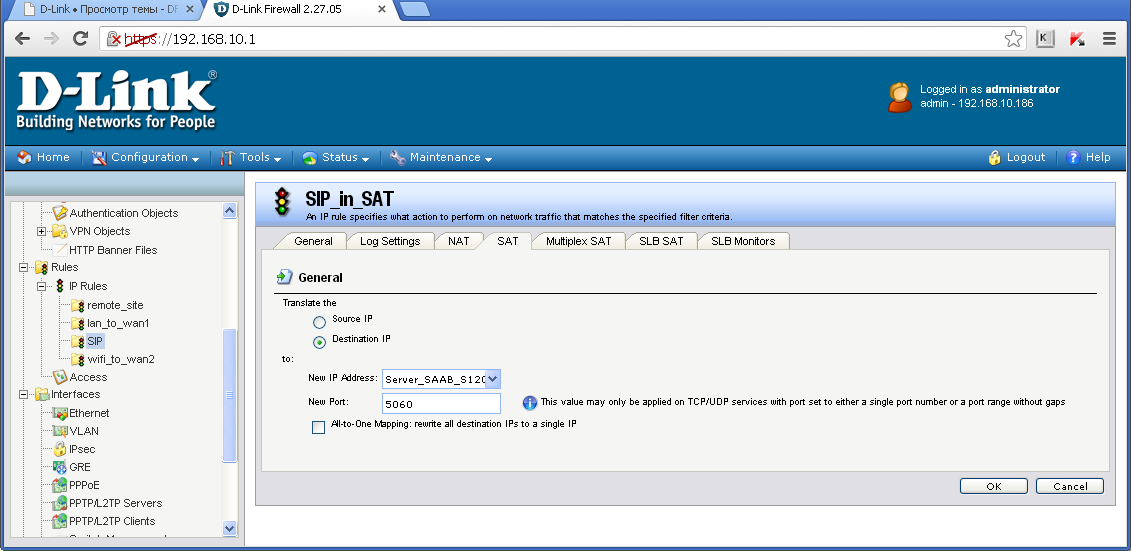Select the Source IP radio button

320,321
